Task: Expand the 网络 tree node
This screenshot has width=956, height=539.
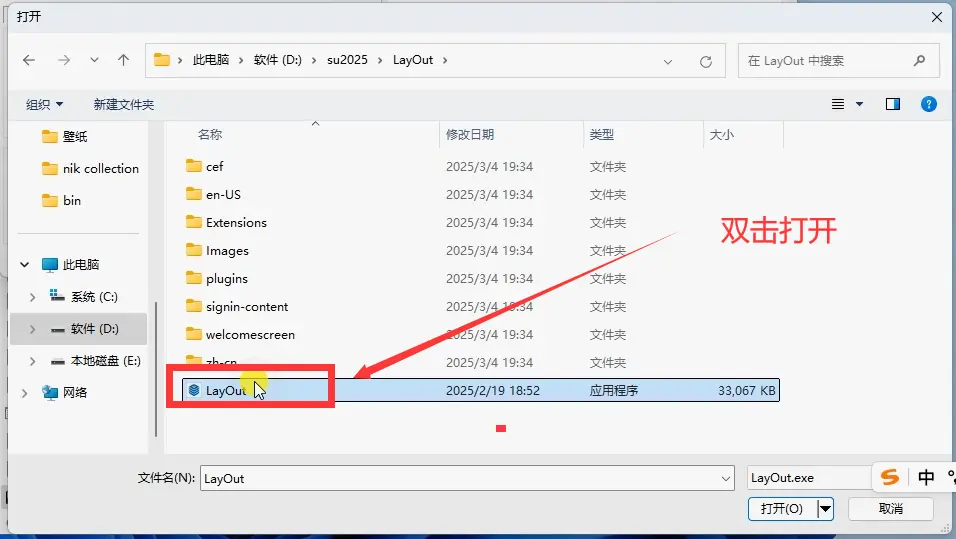Action: click(x=24, y=393)
